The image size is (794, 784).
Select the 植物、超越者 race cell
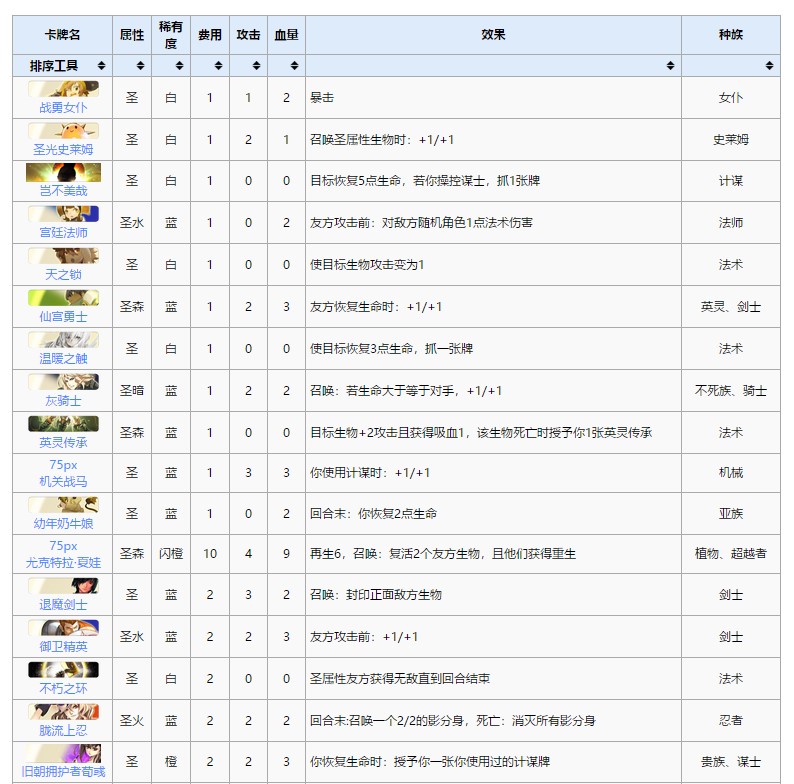[731, 554]
